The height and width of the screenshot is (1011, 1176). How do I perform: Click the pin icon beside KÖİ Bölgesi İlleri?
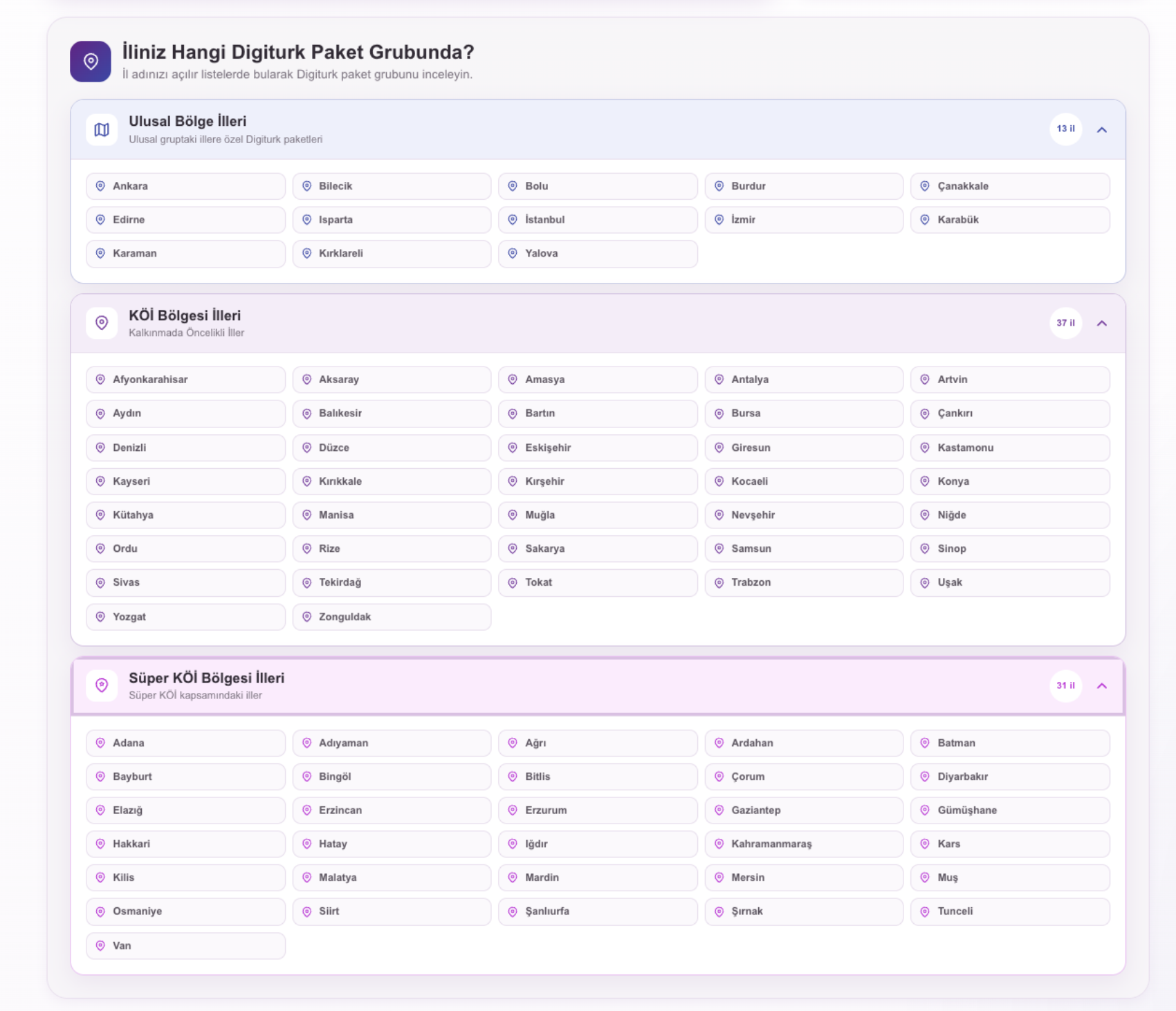click(102, 323)
